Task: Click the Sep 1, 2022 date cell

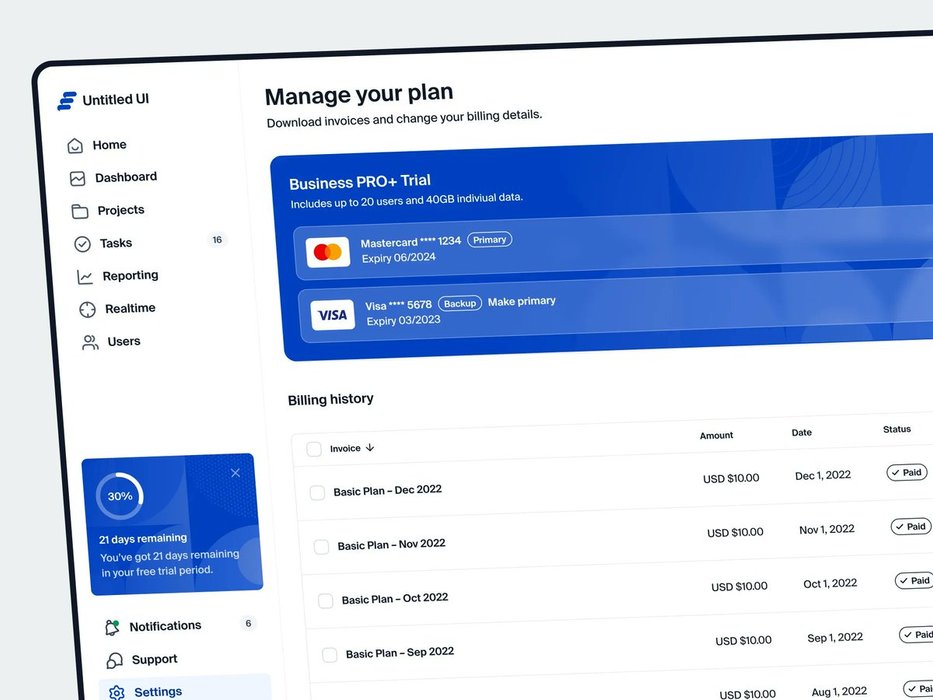Action: (x=835, y=638)
